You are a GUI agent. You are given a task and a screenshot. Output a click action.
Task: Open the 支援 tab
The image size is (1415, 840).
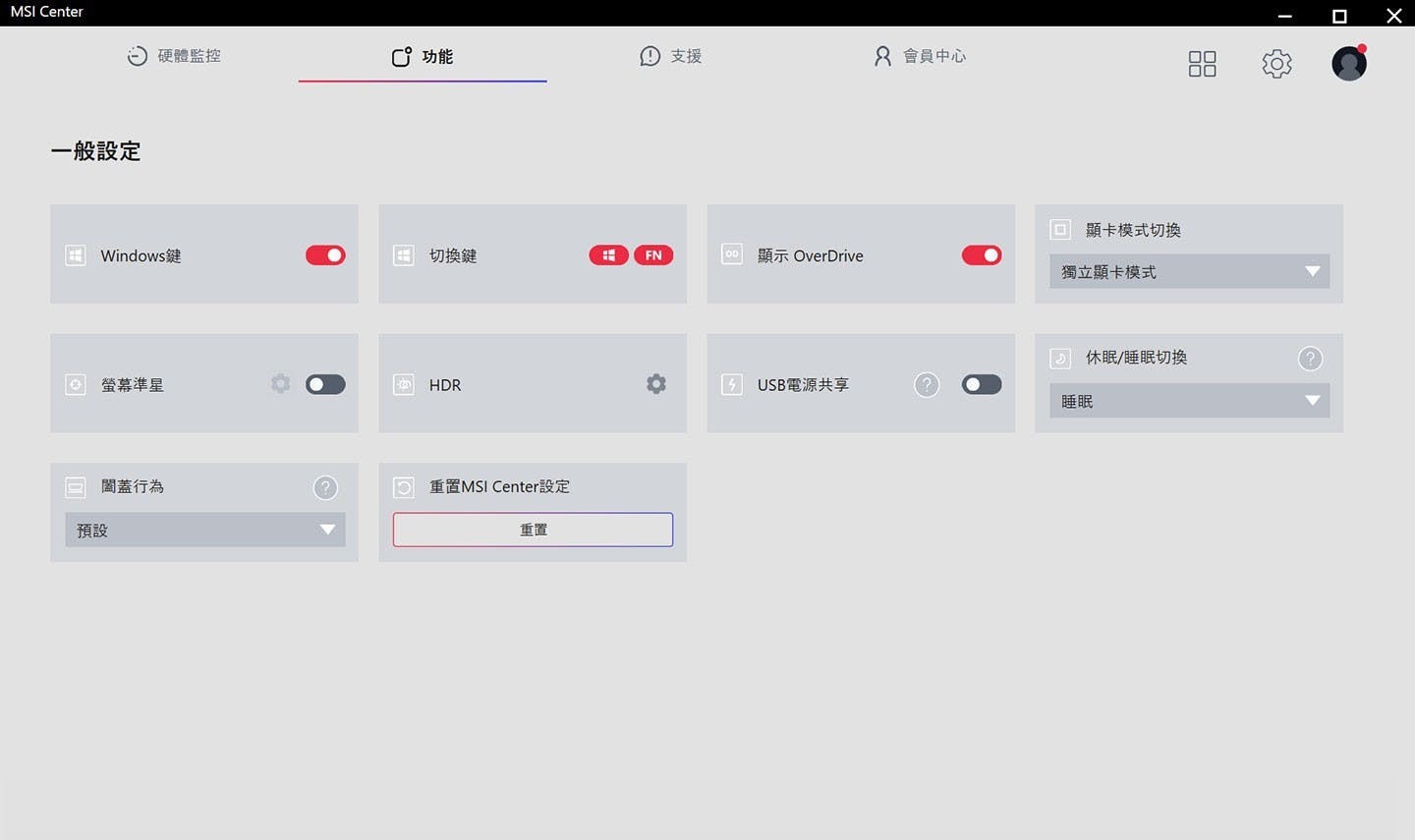click(671, 56)
